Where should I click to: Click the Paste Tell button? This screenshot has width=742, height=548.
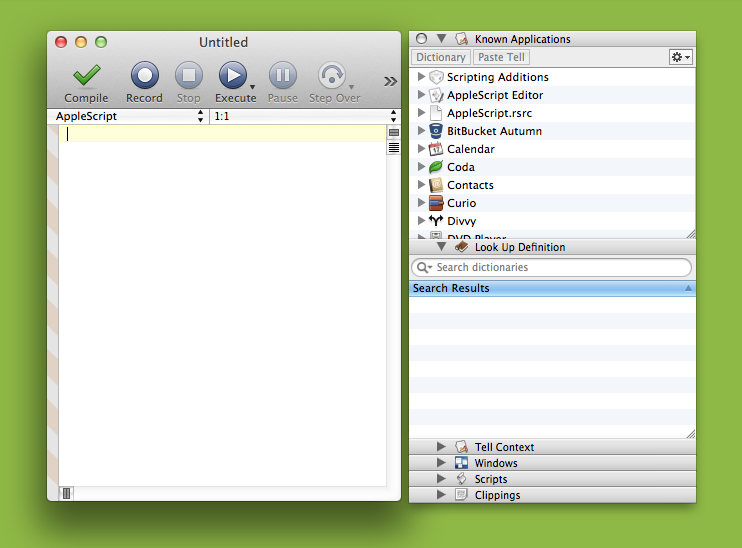tap(501, 58)
